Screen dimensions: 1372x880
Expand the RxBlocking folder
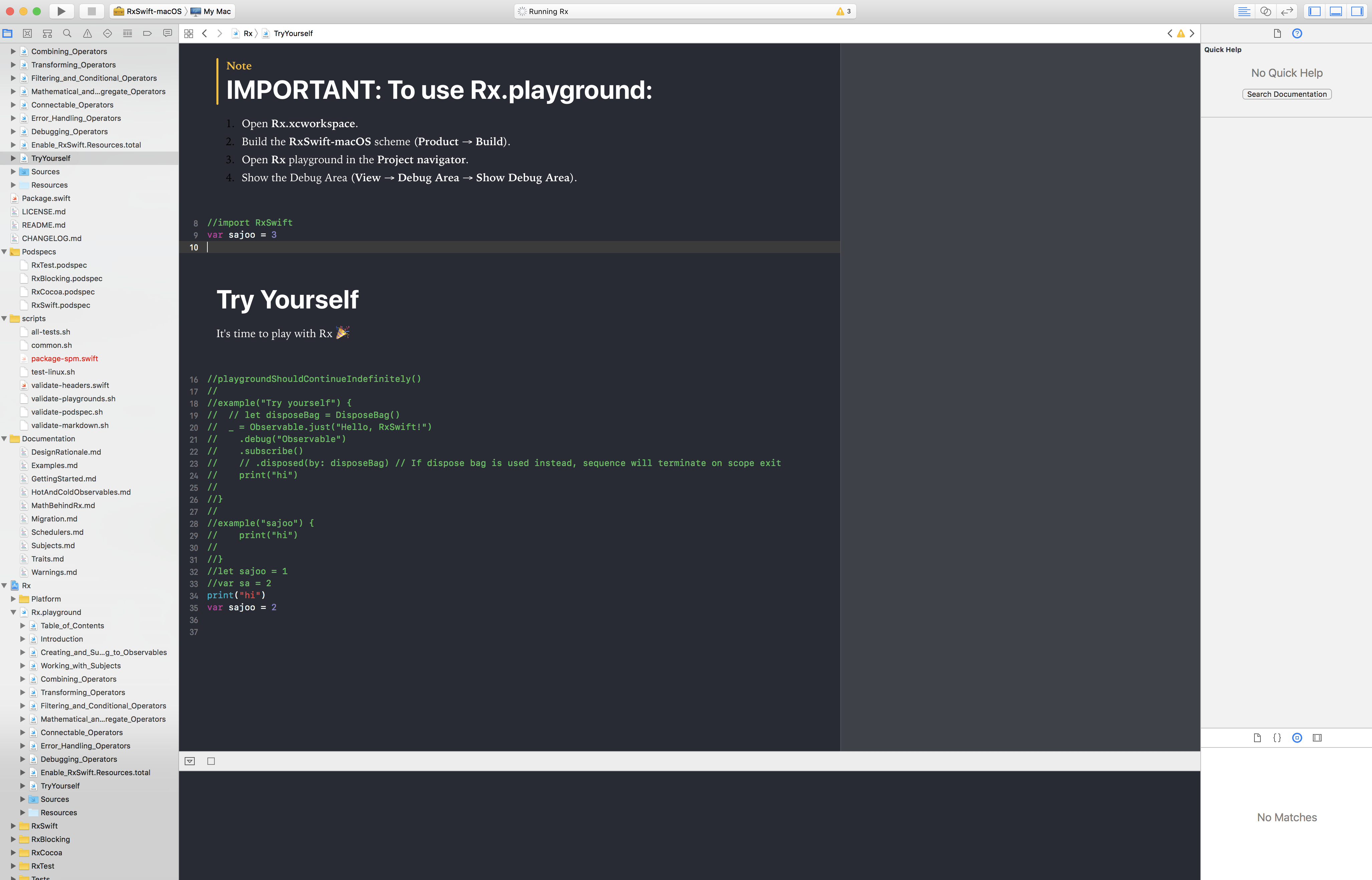(x=13, y=839)
